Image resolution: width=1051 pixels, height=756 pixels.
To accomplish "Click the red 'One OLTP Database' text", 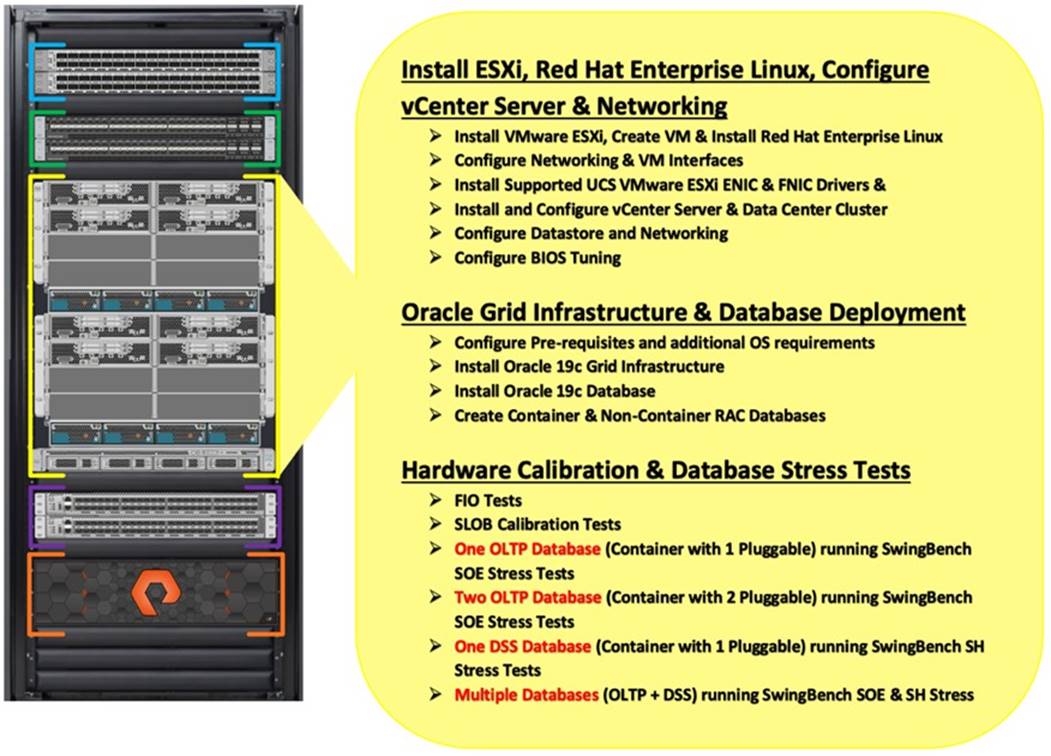I will [527, 549].
